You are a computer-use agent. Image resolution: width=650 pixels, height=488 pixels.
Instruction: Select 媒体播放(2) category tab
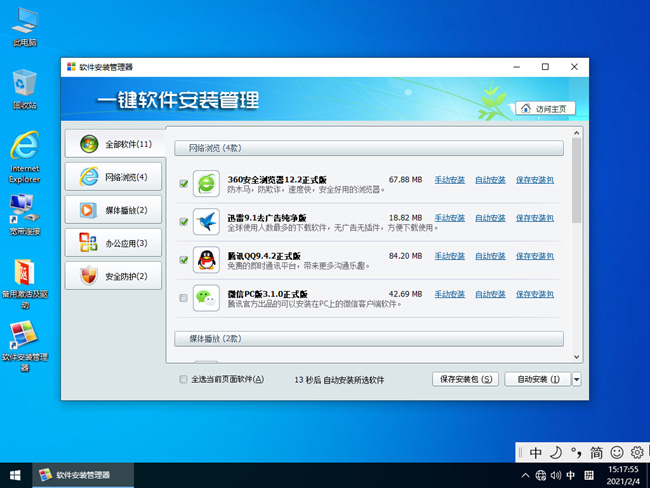click(x=113, y=210)
